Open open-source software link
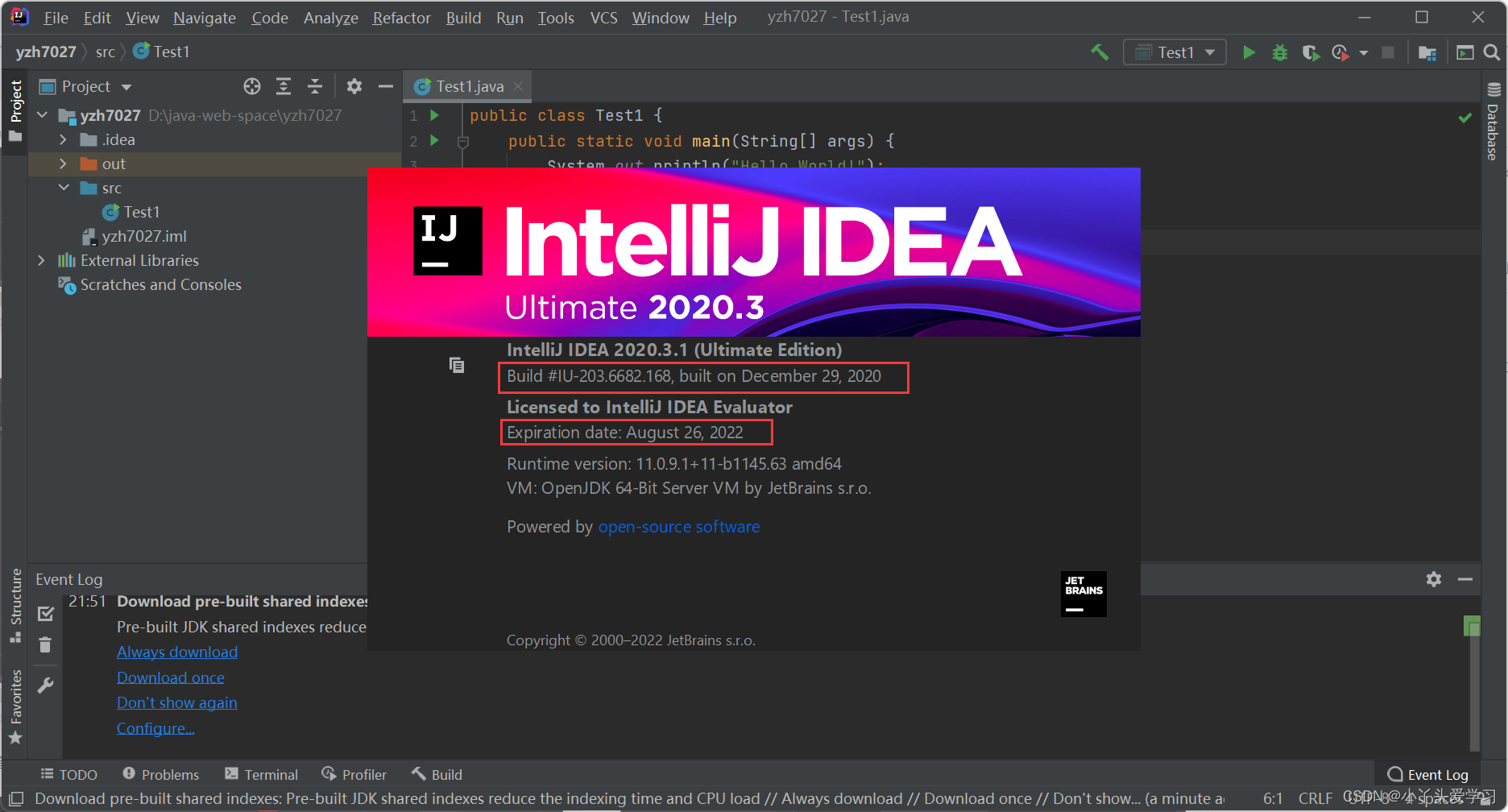Screen dimensions: 1508x812 tap(679, 527)
